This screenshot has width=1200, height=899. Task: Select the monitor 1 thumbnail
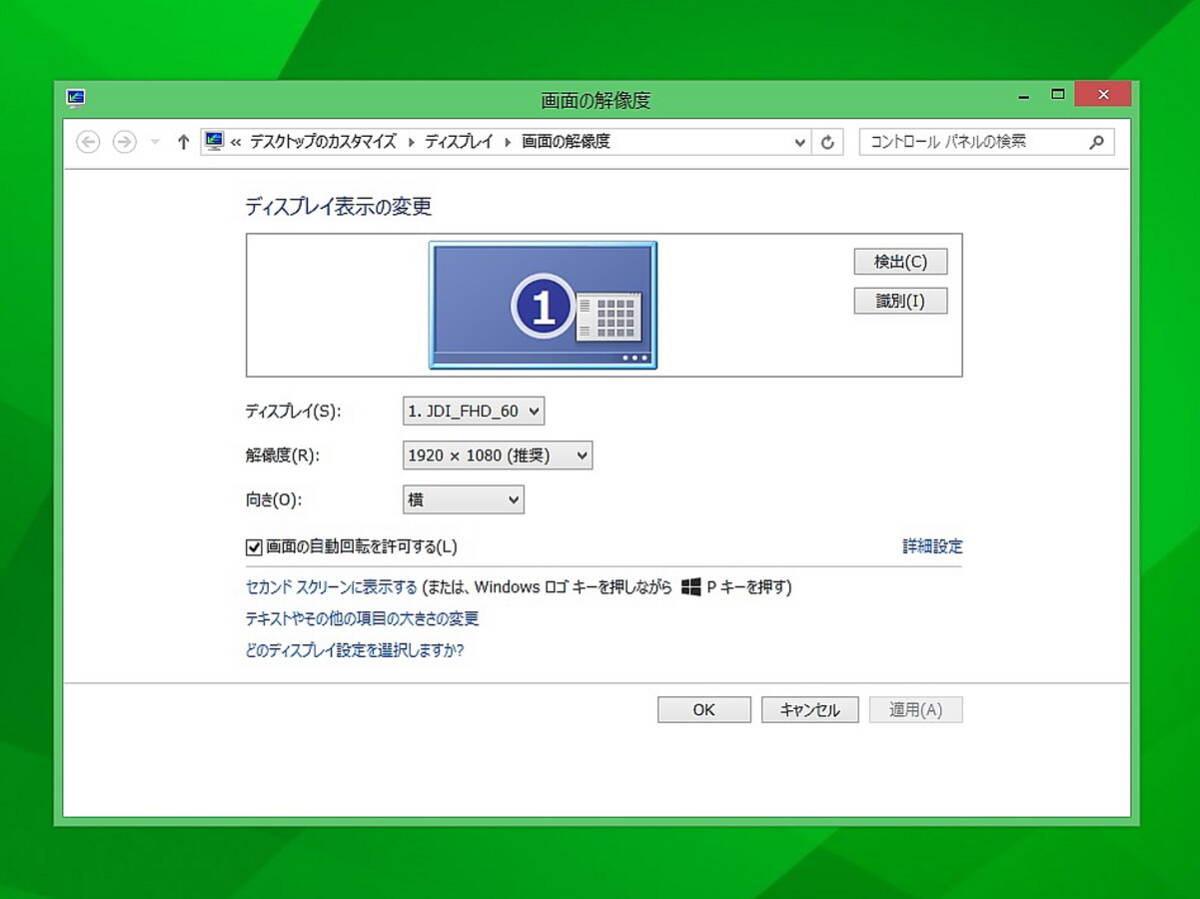coord(543,305)
